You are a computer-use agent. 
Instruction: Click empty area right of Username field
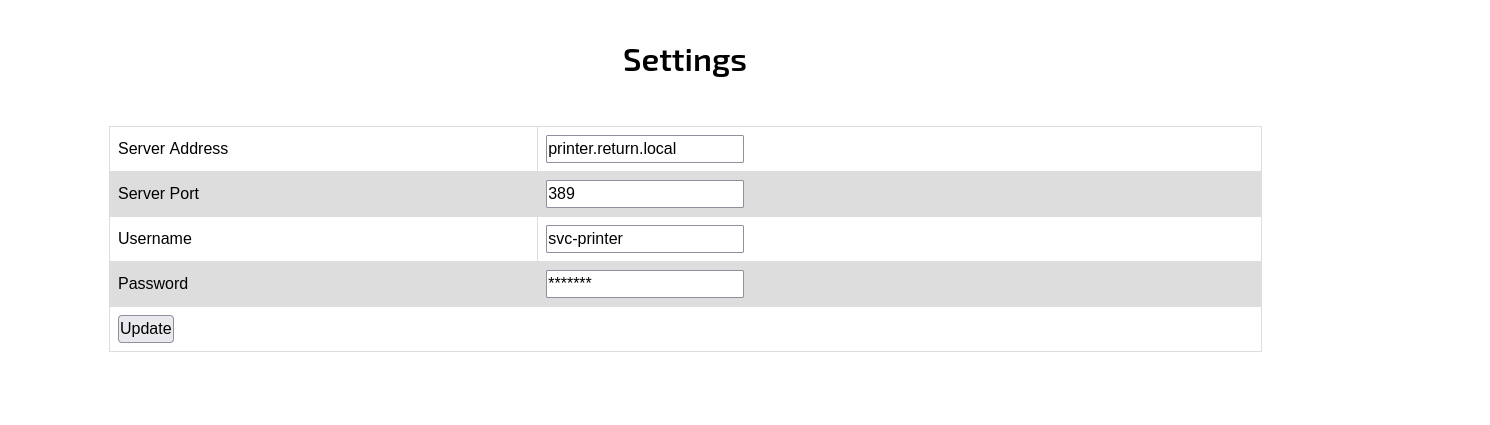tap(1000, 239)
